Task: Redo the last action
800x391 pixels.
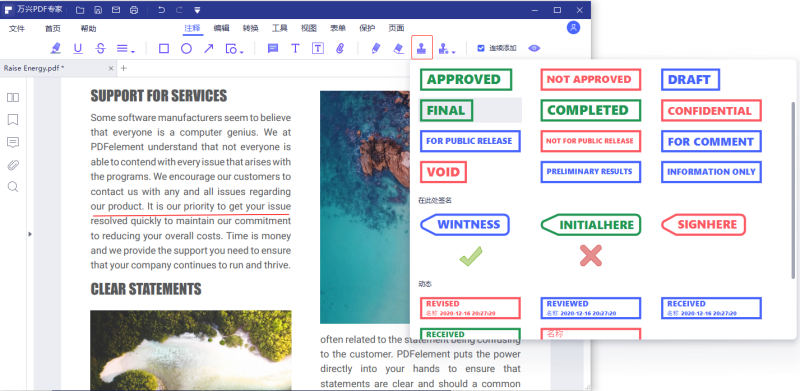Action: pos(179,10)
